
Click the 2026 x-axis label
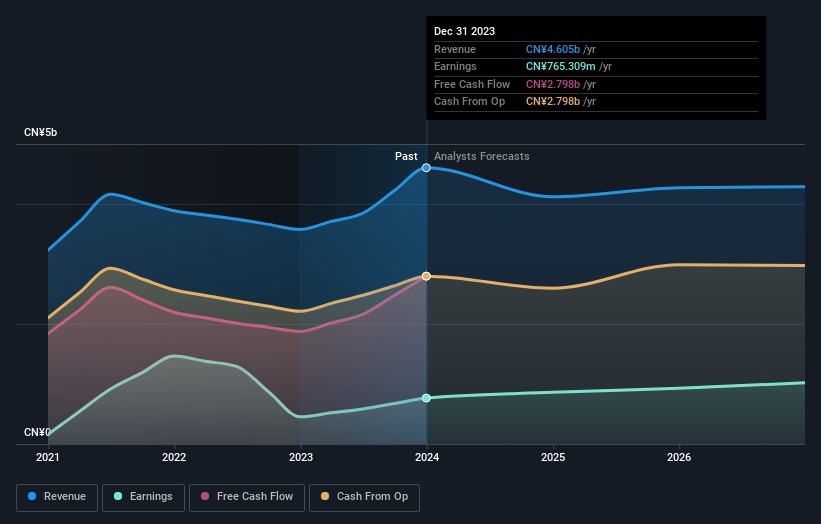(x=679, y=457)
